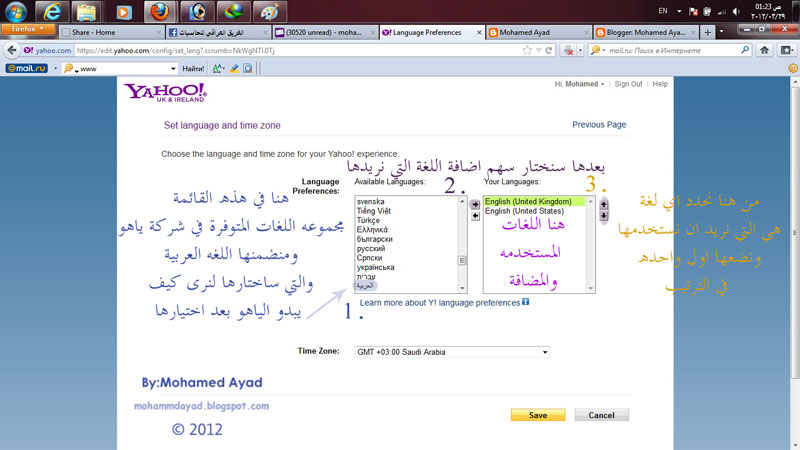Image resolution: width=800 pixels, height=450 pixels.
Task: Click the Your Languages list scrollbar track
Action: (591, 245)
